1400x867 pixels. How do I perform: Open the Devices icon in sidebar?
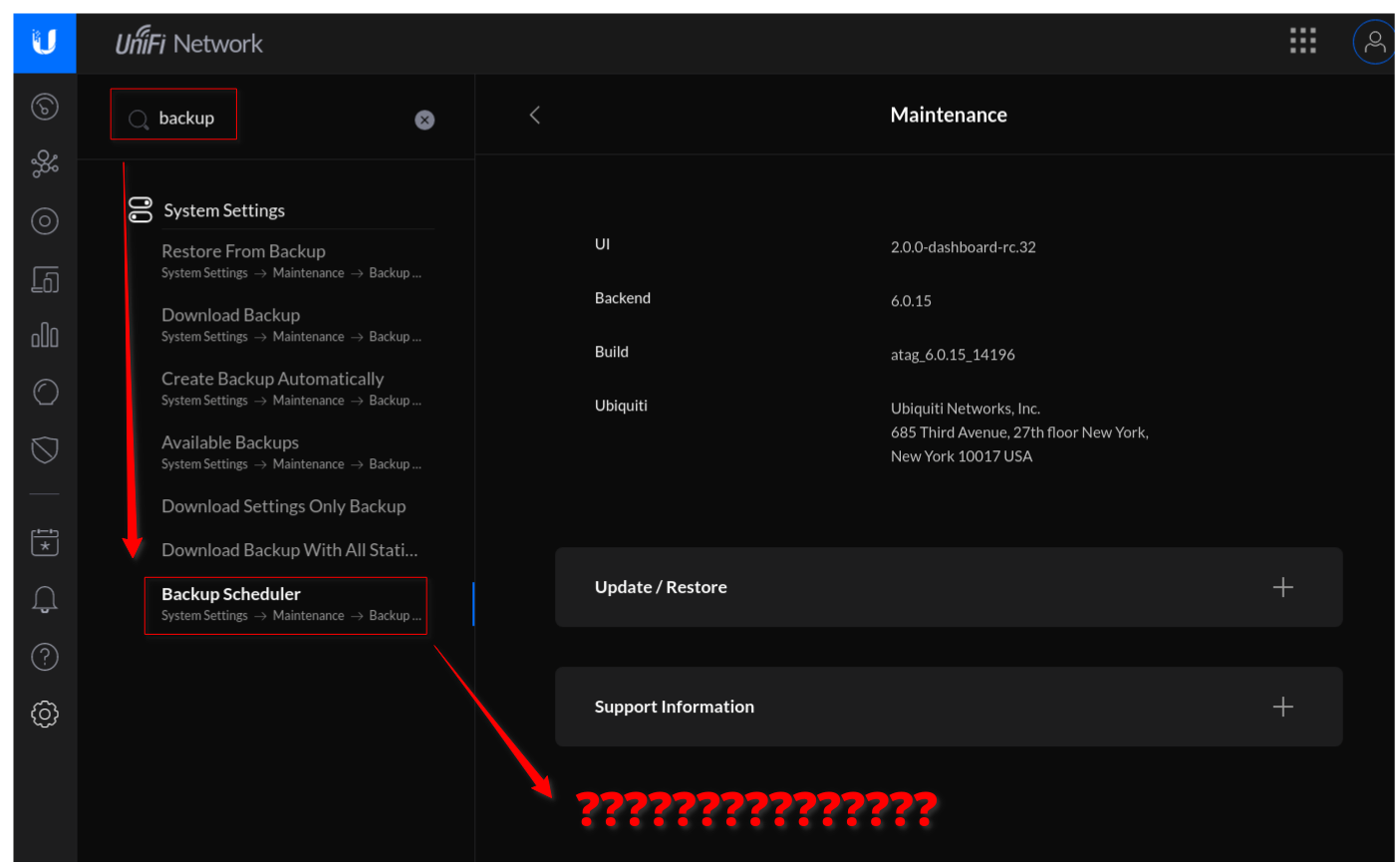click(45, 279)
